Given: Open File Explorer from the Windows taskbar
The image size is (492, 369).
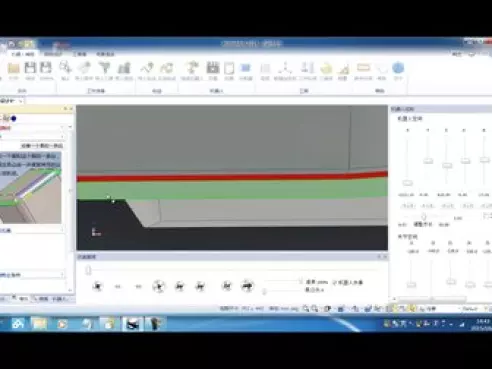Looking at the screenshot, I should [39, 324].
